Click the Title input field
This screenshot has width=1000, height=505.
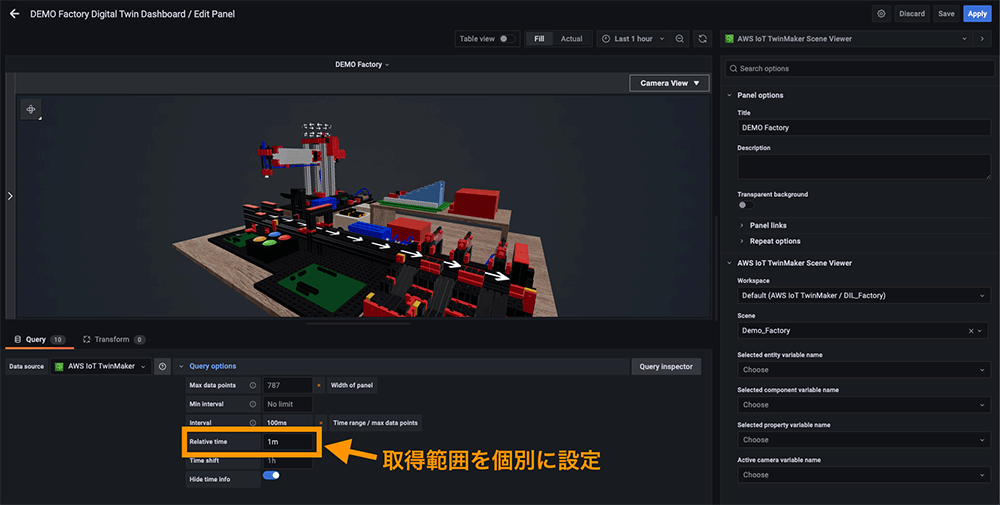point(864,128)
